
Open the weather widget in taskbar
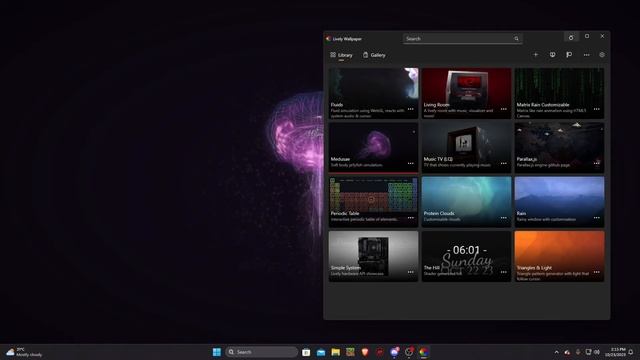(24, 352)
